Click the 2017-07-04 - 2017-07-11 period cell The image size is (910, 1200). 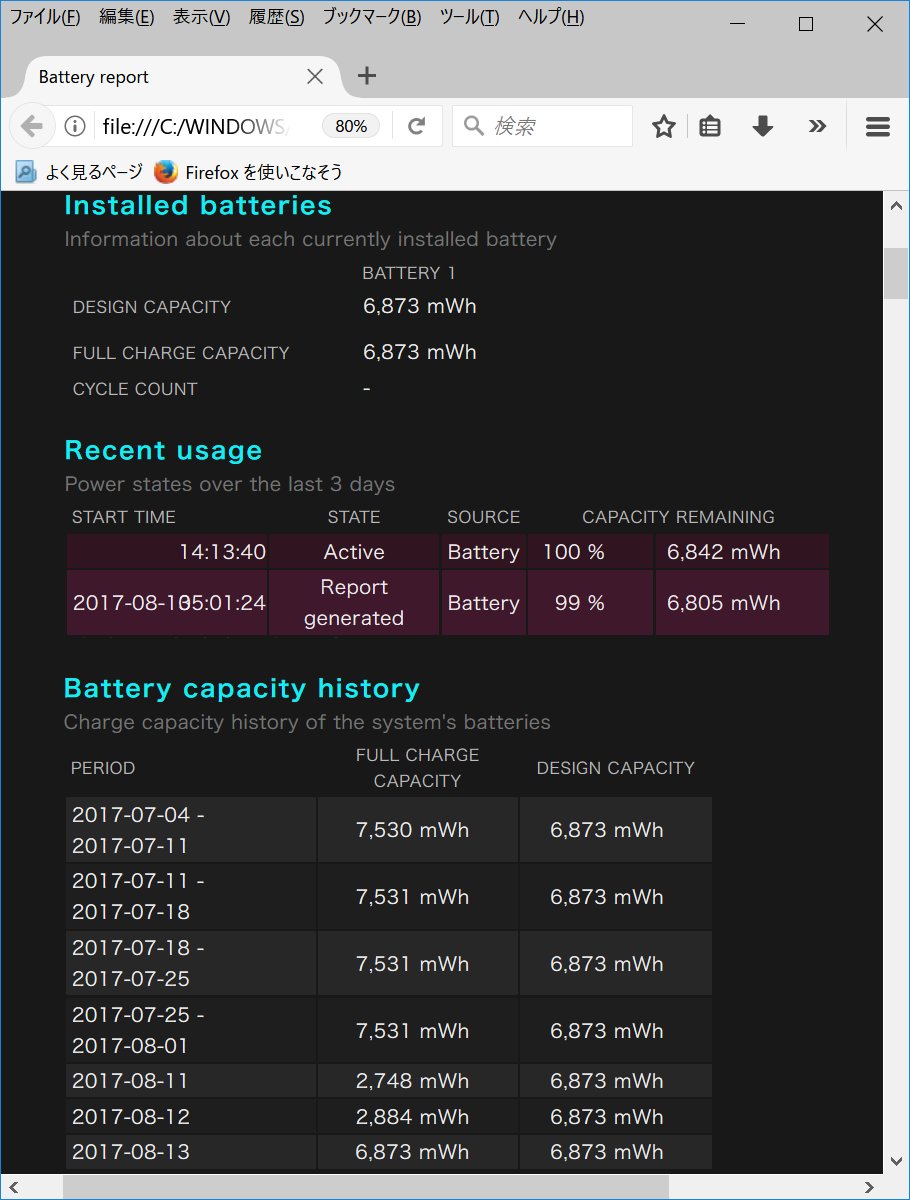point(191,830)
